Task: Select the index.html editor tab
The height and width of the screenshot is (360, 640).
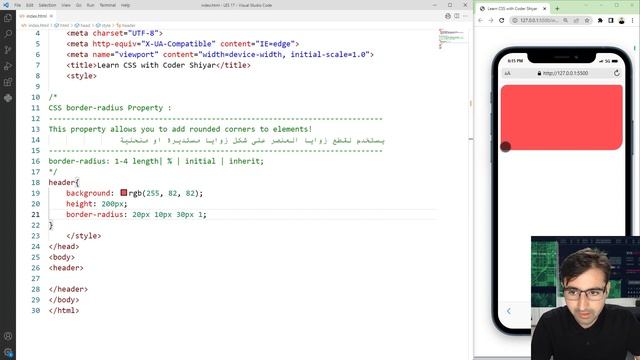Action: pos(36,16)
